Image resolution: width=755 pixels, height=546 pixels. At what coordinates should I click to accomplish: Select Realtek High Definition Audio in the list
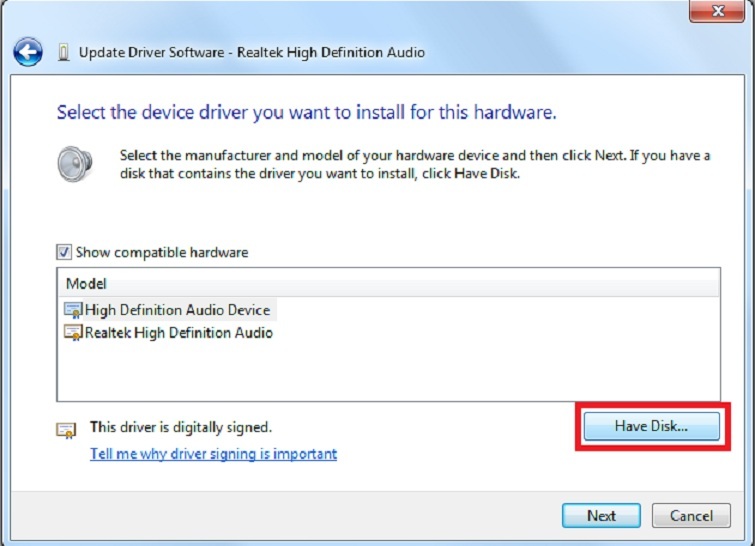pyautogui.click(x=178, y=332)
